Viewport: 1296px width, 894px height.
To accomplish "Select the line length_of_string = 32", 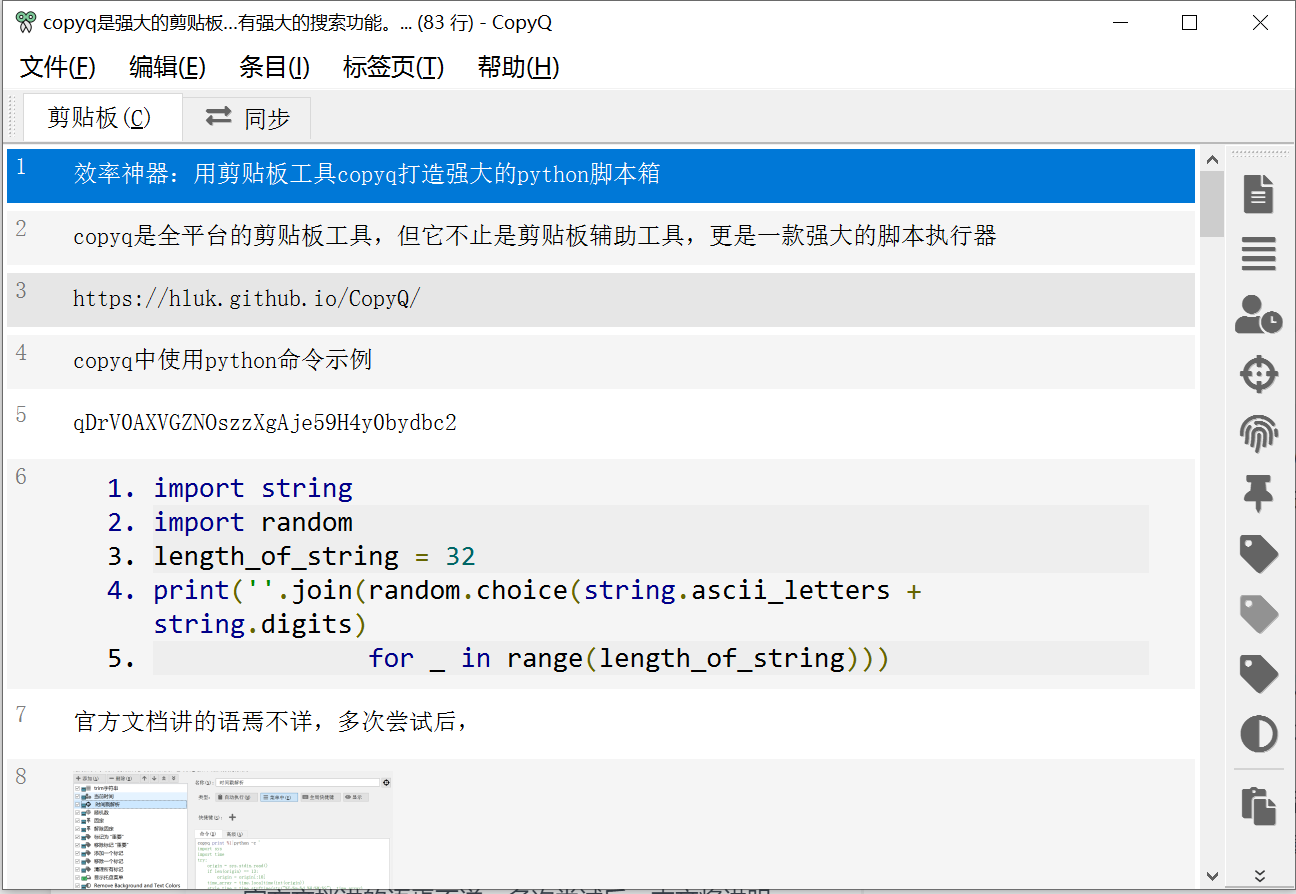I will (314, 556).
